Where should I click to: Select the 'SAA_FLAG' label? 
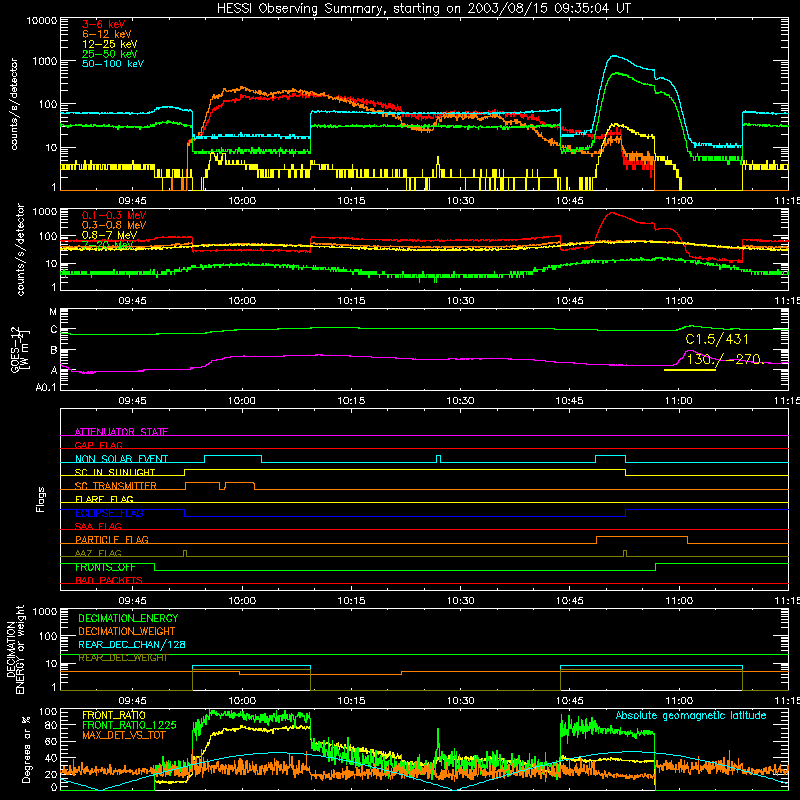(98, 526)
